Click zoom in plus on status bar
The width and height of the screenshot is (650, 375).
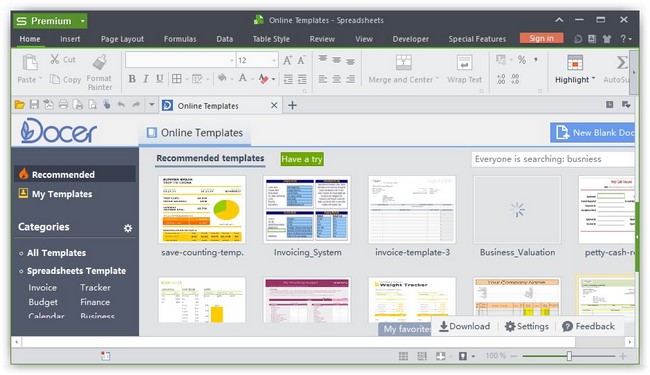point(623,356)
